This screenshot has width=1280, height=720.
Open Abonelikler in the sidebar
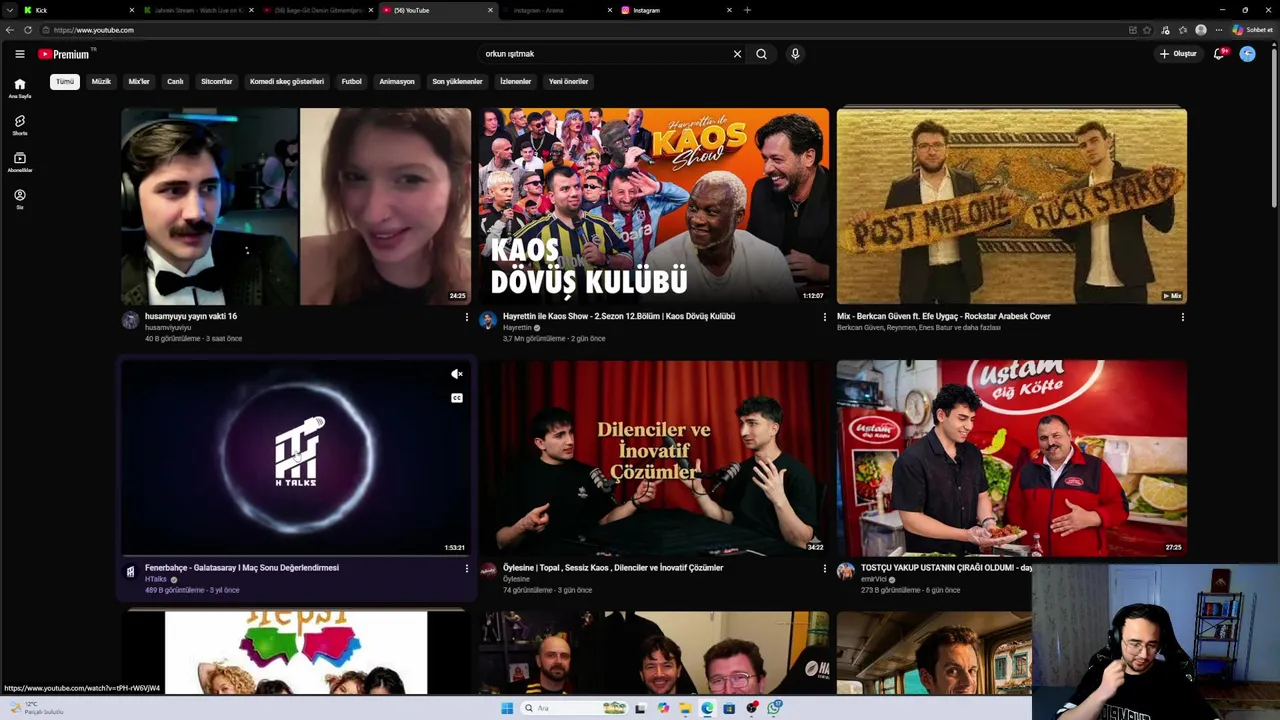tap(19, 162)
